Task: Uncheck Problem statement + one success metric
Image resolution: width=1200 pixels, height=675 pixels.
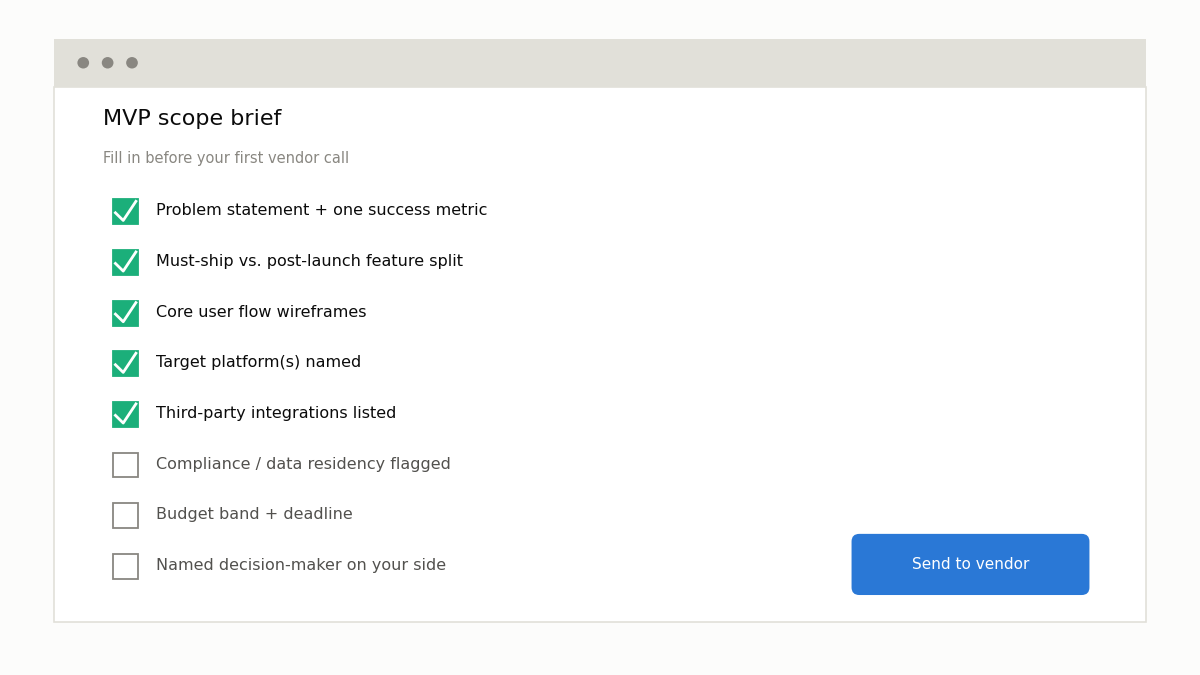Action: [x=125, y=211]
